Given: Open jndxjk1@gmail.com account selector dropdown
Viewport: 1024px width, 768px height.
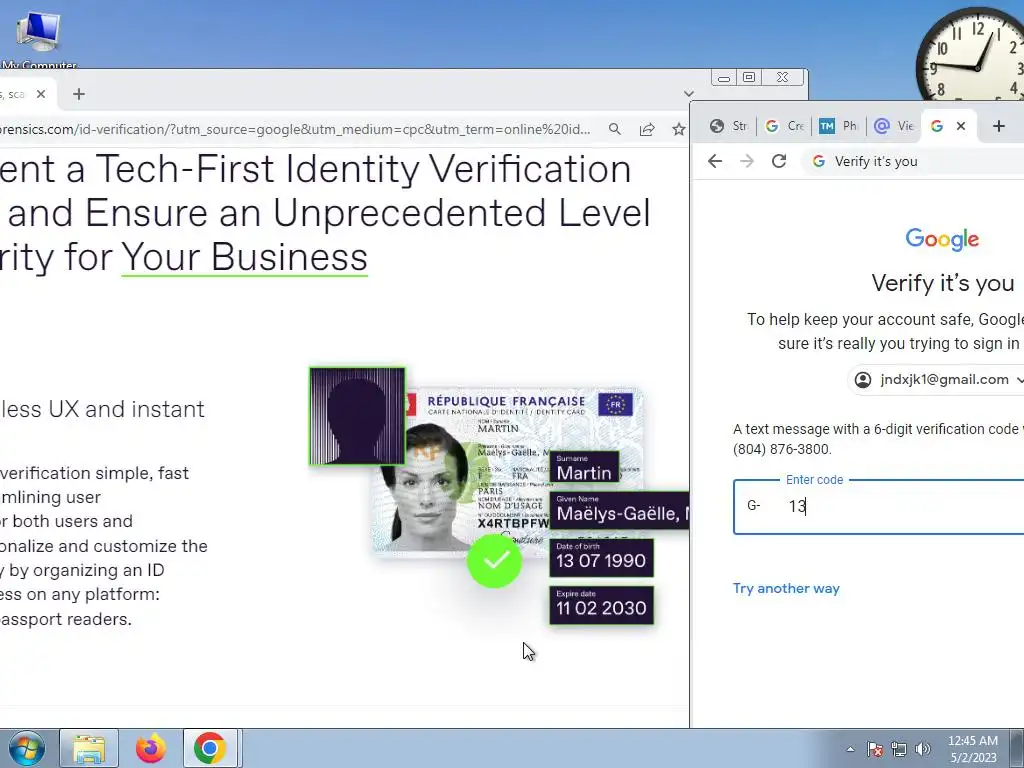Looking at the screenshot, I should tap(938, 379).
